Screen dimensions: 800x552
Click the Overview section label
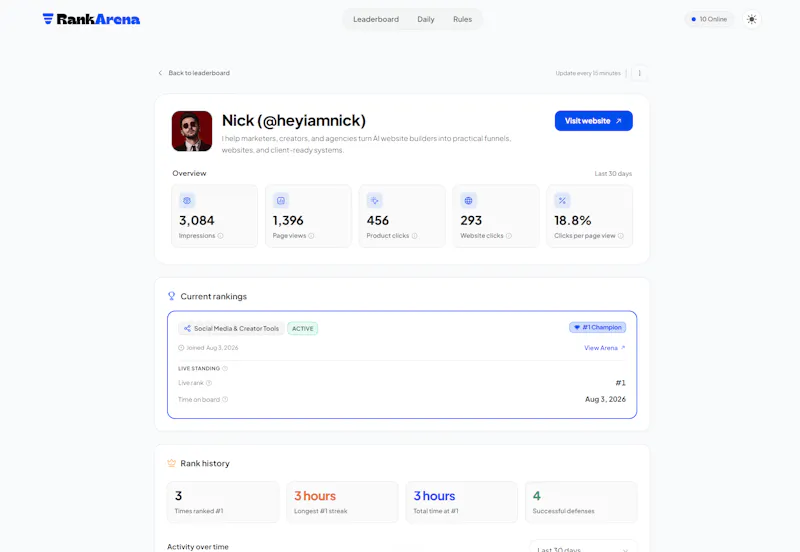[189, 173]
